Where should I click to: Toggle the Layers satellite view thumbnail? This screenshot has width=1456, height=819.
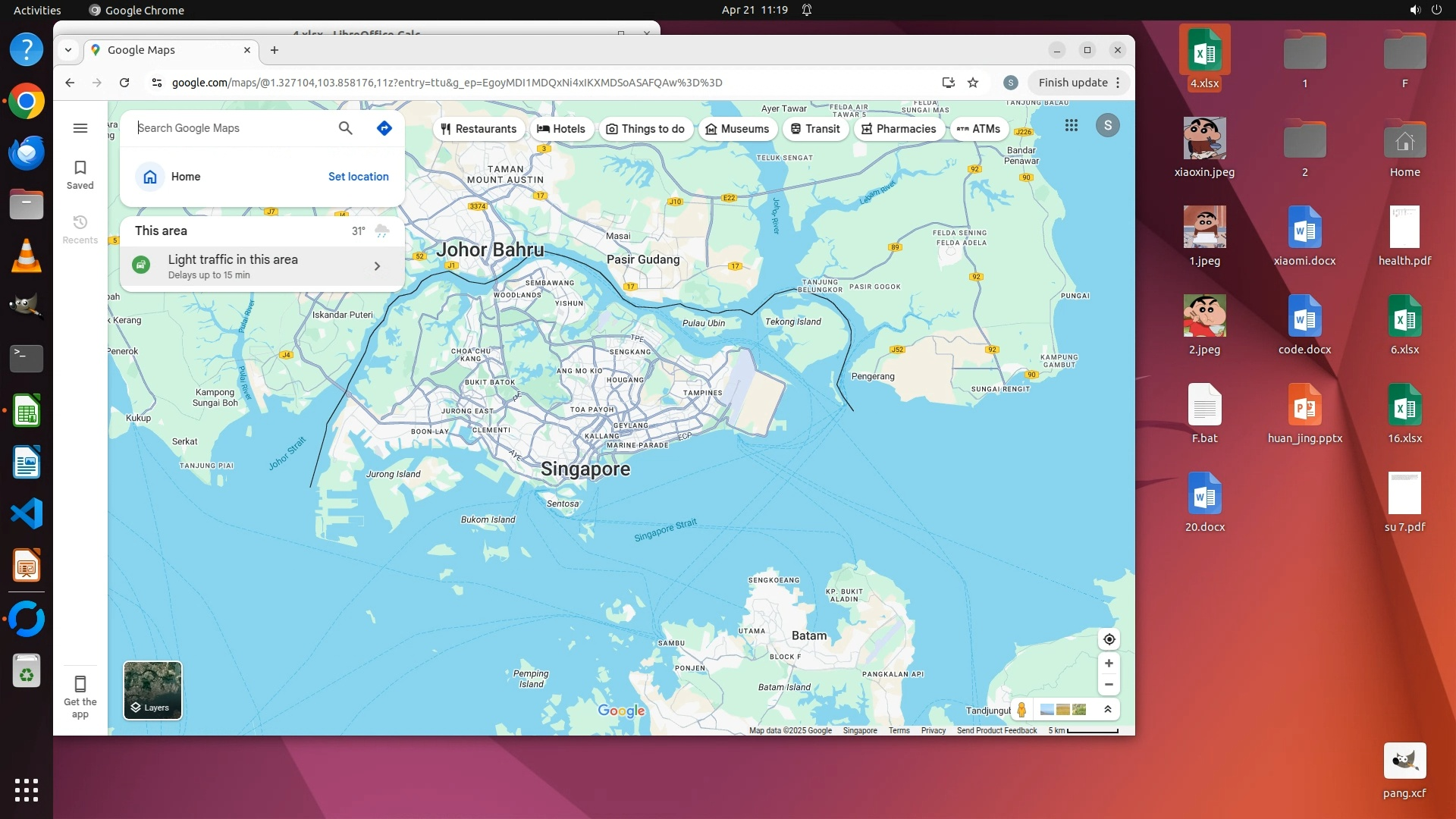click(x=152, y=690)
